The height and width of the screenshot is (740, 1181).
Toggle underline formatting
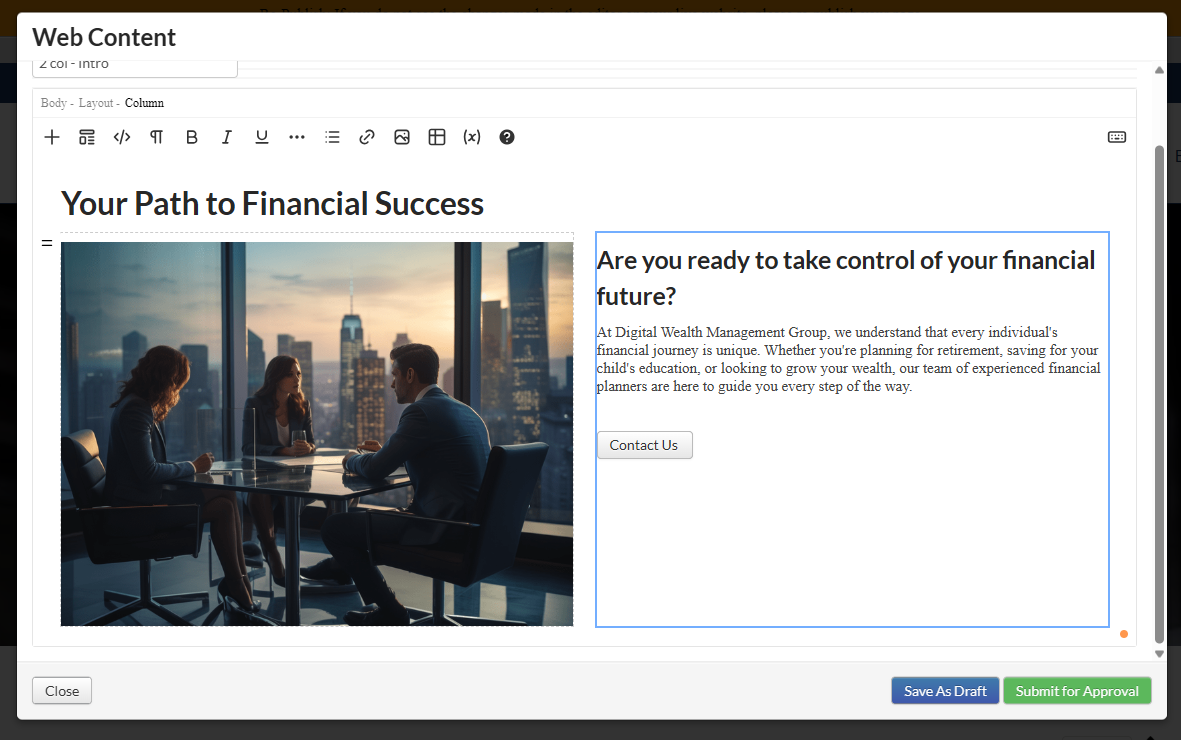coord(262,137)
